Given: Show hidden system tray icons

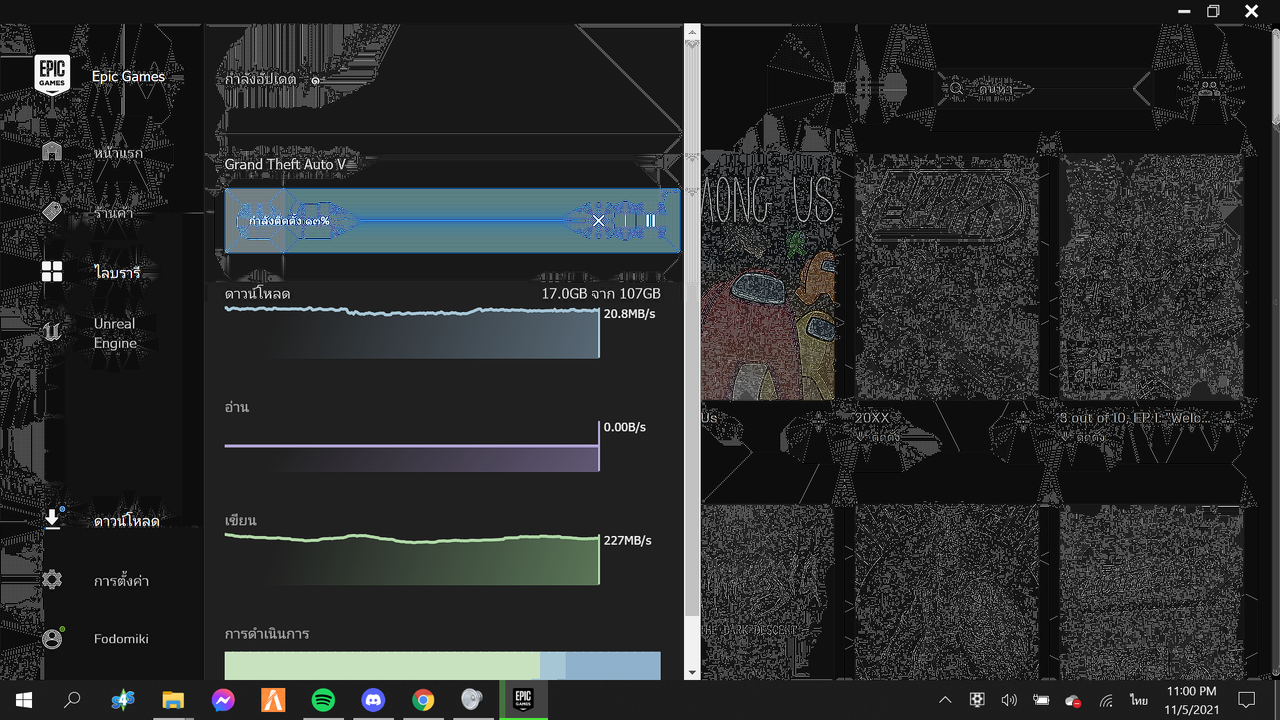Looking at the screenshot, I should click(x=945, y=700).
